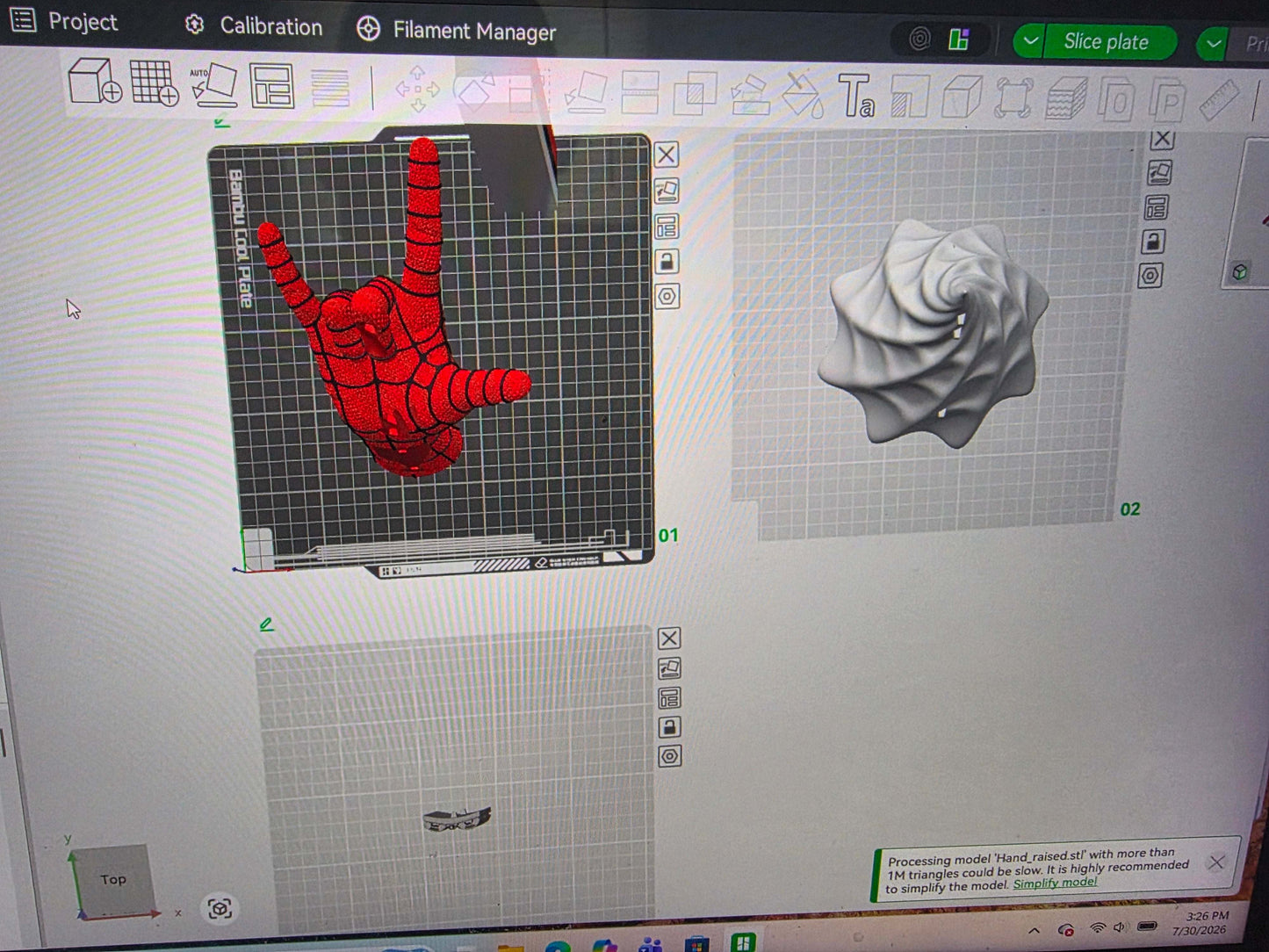Click the Wi-Fi icon in the taskbar
The height and width of the screenshot is (952, 1269).
[x=1098, y=927]
